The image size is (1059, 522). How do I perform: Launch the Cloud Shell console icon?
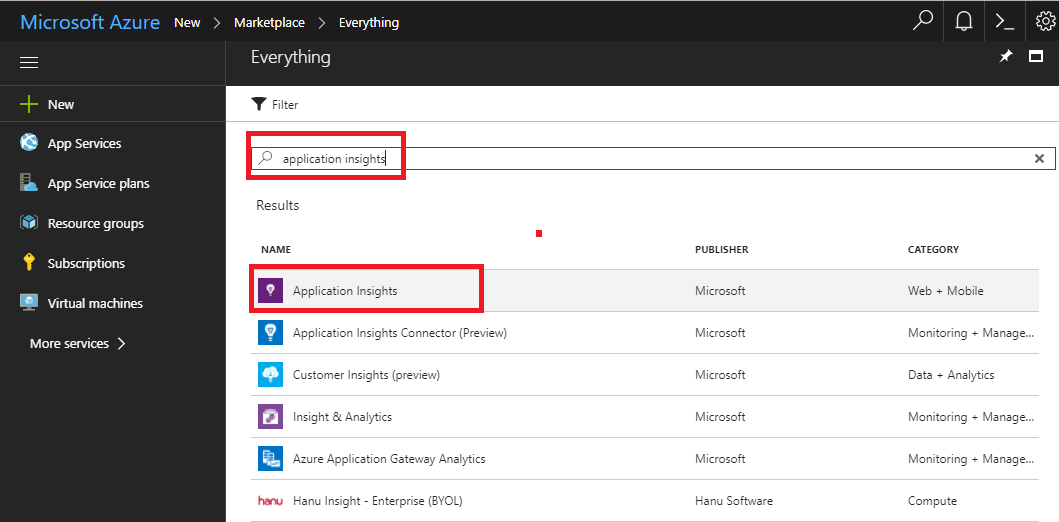1004,22
